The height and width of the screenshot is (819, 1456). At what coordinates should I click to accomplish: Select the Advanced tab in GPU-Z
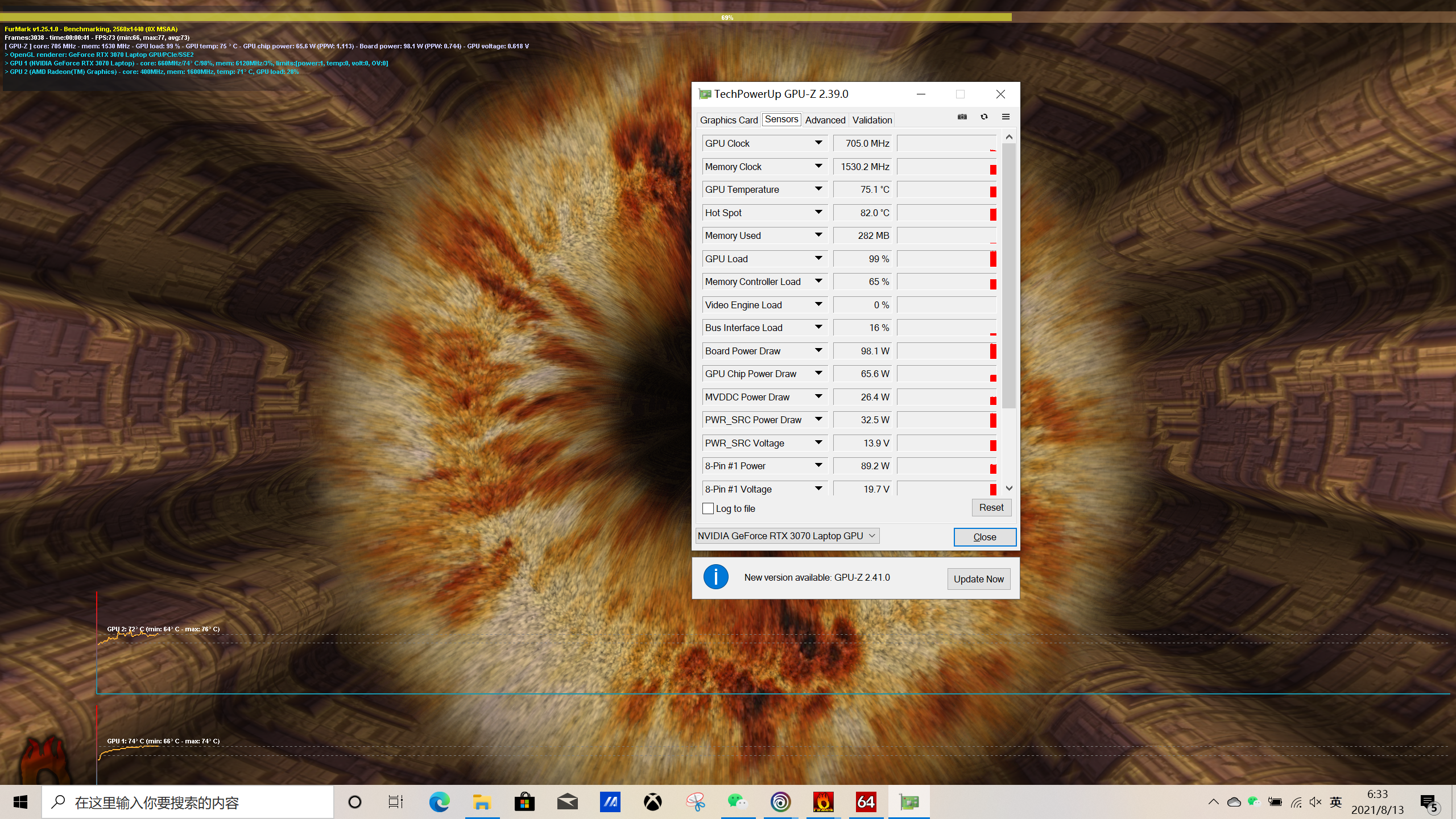[x=825, y=120]
